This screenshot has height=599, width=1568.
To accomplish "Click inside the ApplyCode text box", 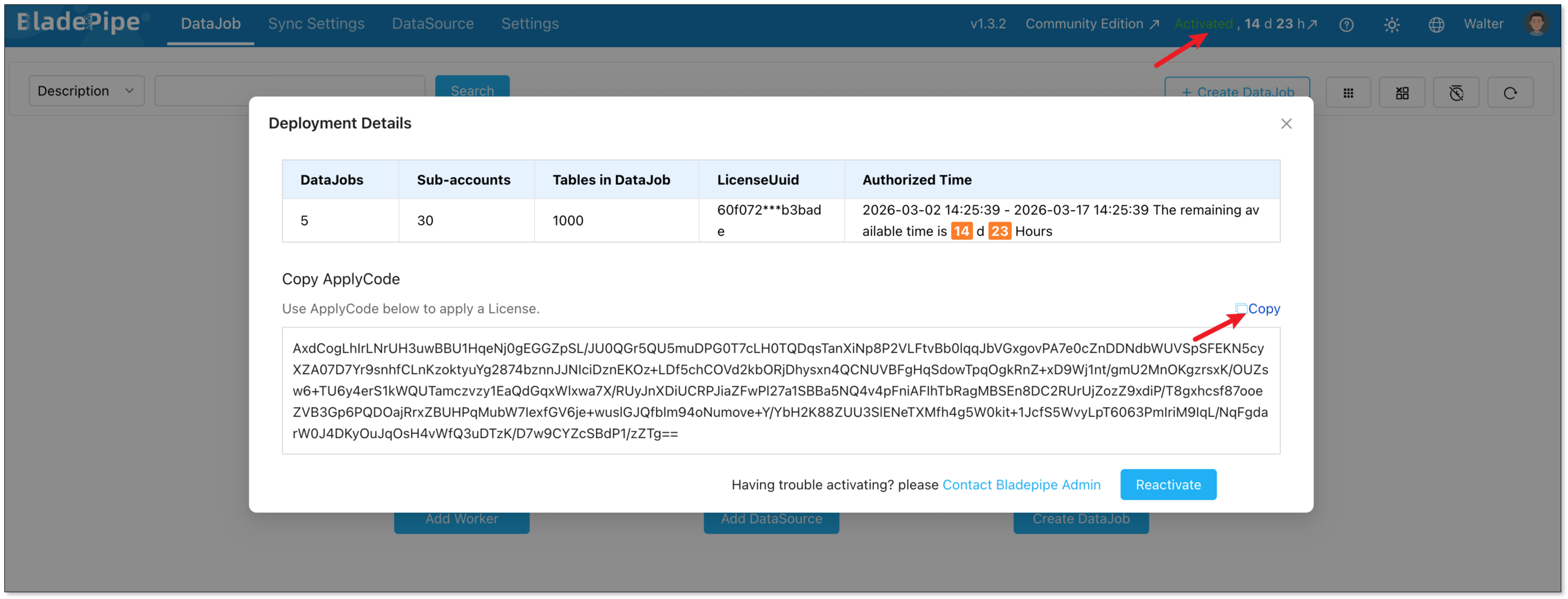I will (x=780, y=390).
